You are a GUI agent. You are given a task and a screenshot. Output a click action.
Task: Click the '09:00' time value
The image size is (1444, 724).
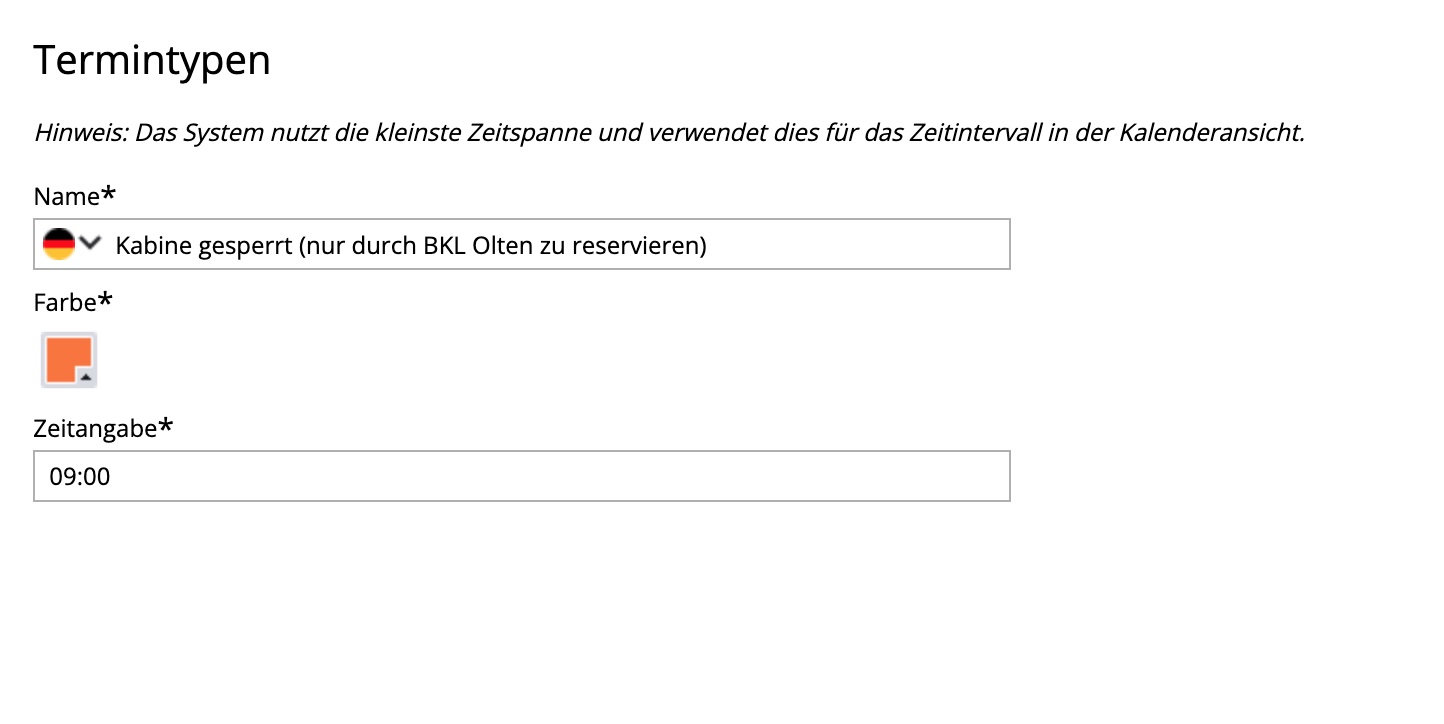coord(80,477)
